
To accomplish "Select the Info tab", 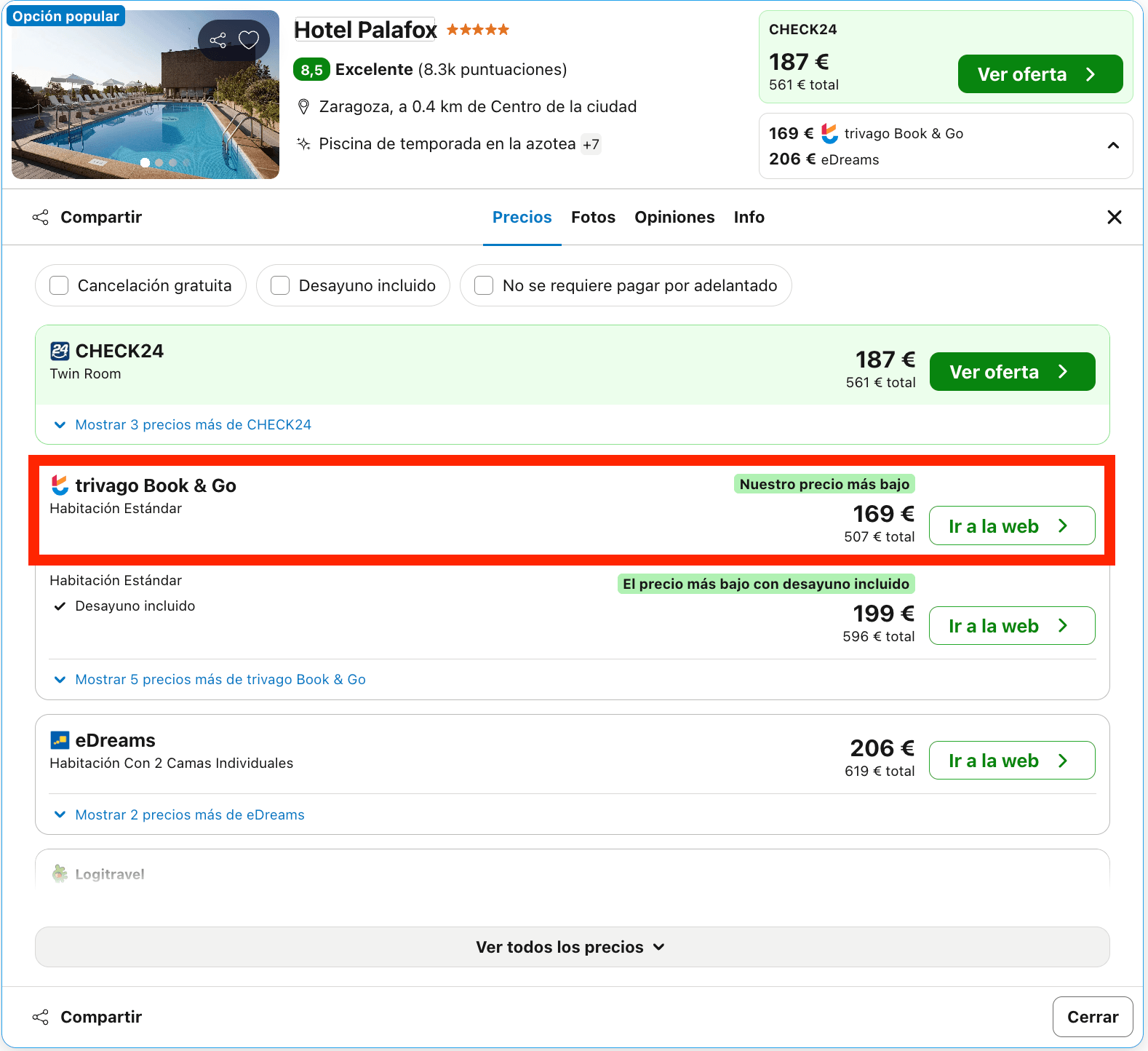I will click(749, 217).
